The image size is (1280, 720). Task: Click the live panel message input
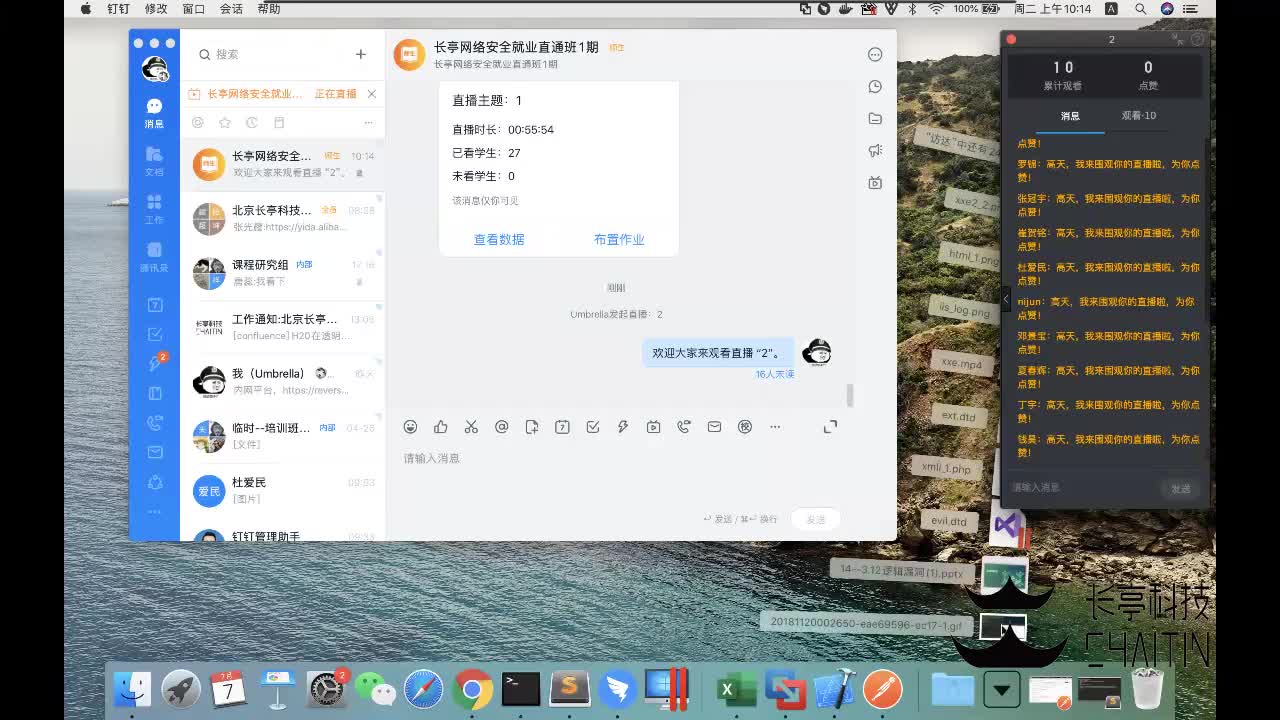1084,488
